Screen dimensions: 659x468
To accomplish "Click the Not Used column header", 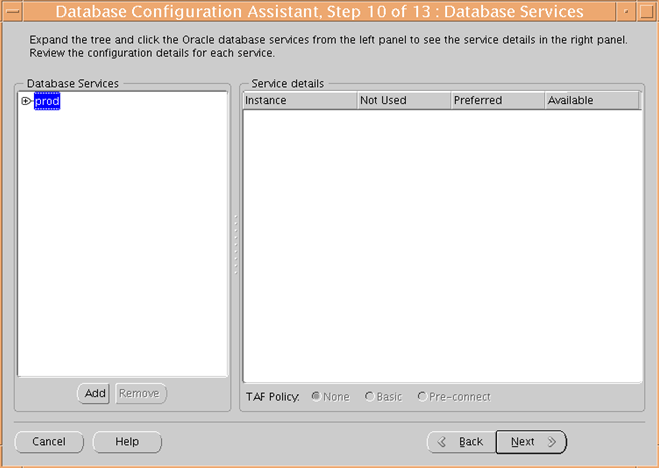I will (x=404, y=100).
